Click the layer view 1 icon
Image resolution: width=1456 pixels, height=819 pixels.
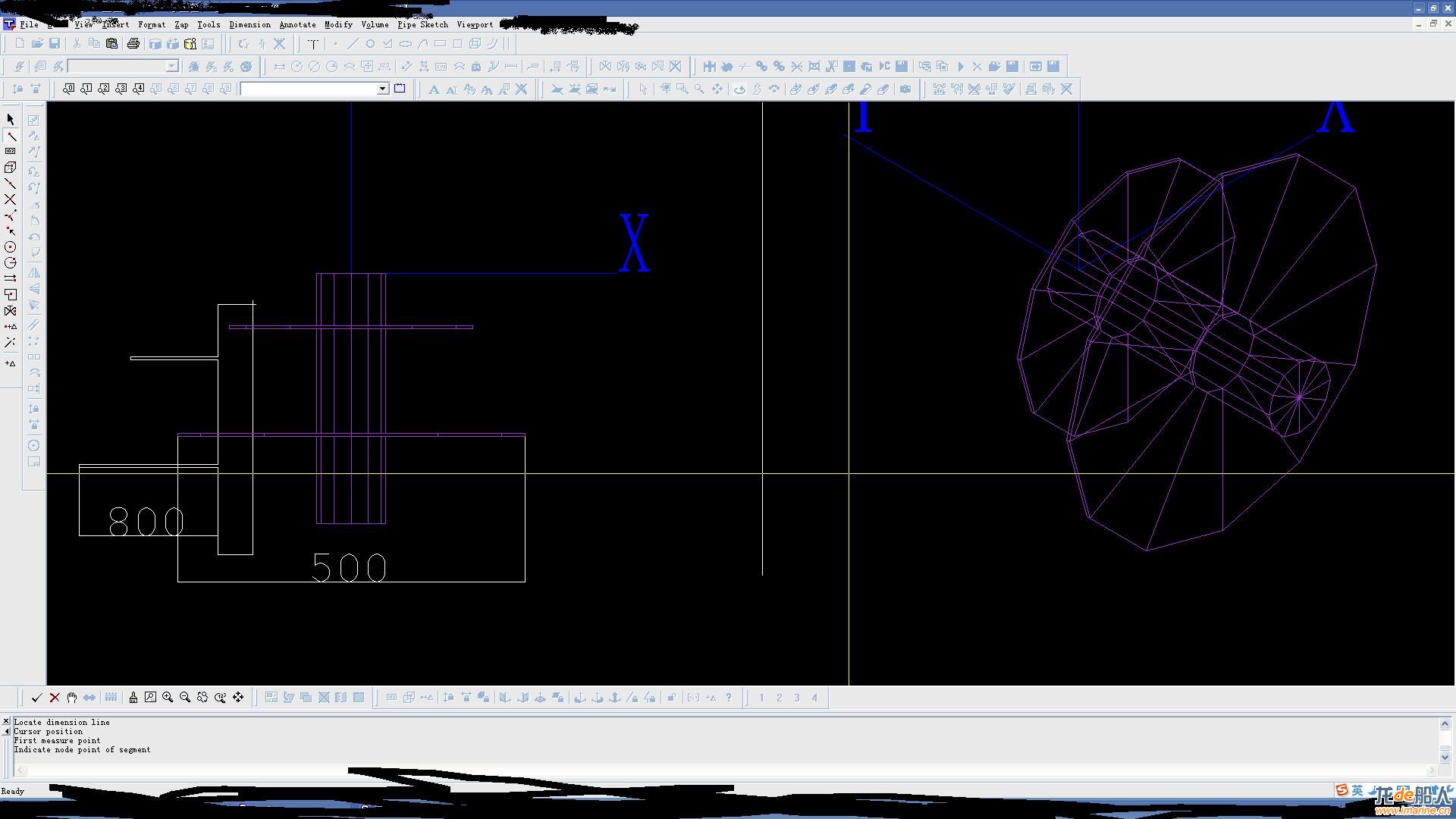[x=86, y=89]
